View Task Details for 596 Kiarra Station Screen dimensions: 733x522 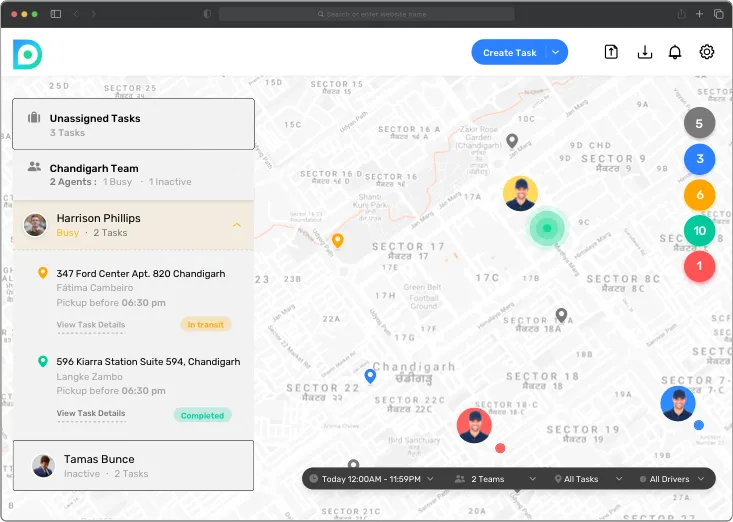(x=91, y=413)
